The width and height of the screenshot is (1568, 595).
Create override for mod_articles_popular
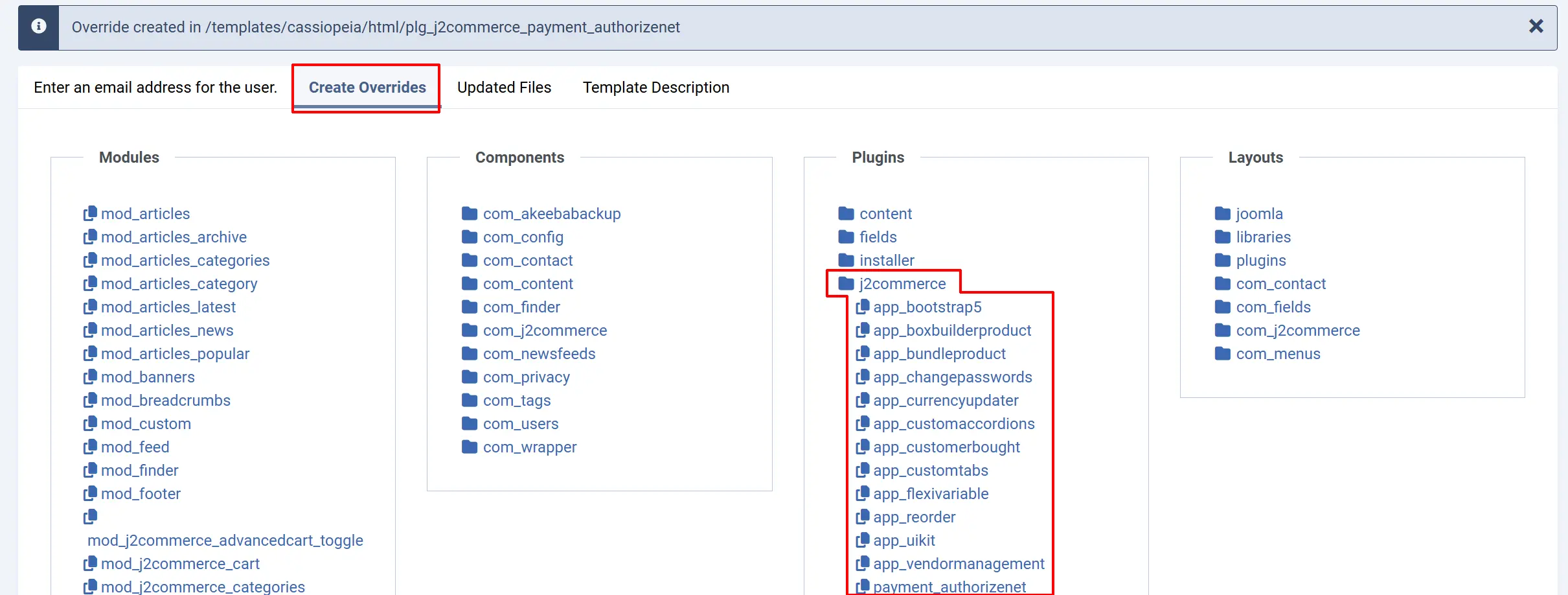[x=166, y=353]
